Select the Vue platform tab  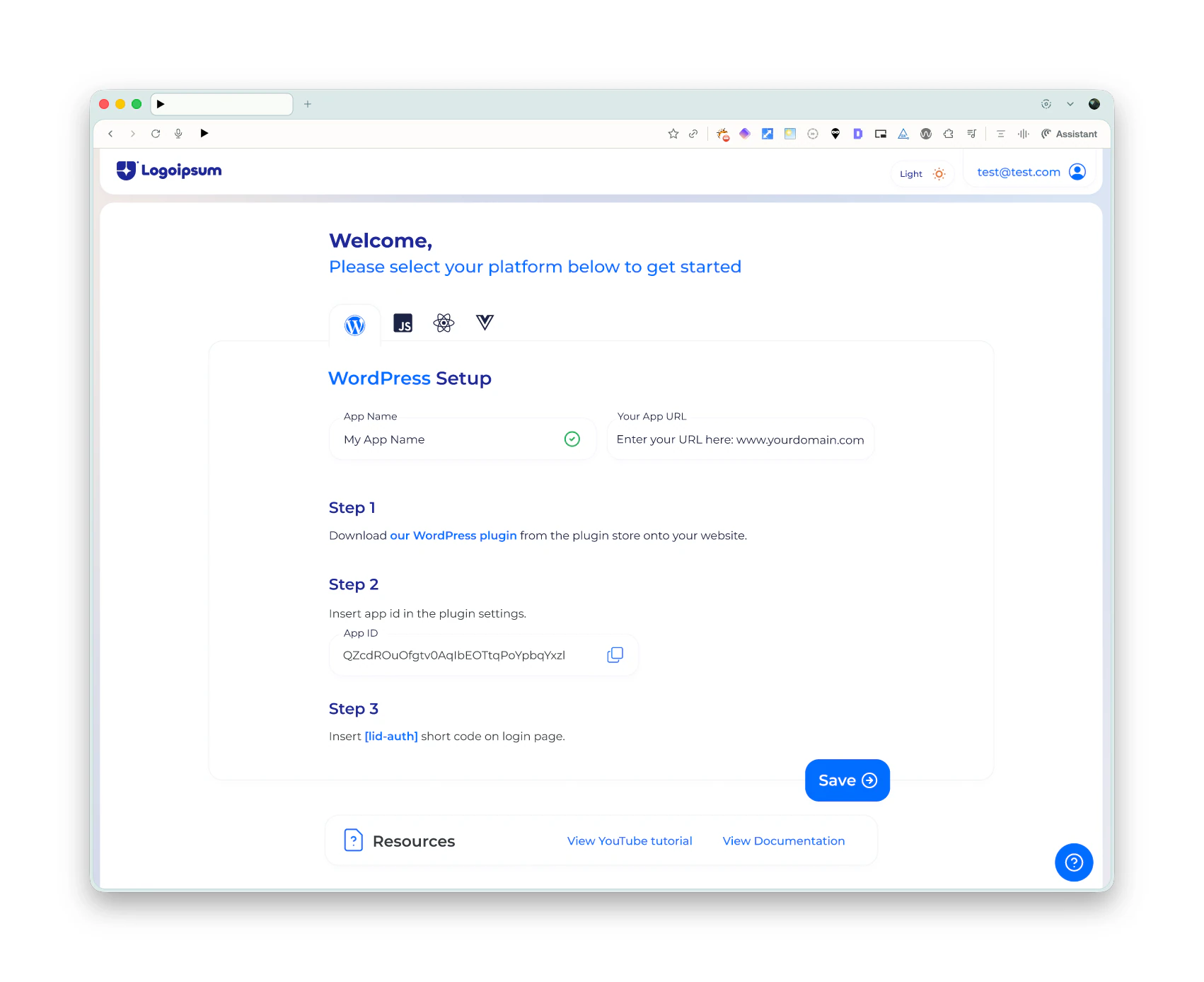pos(485,323)
